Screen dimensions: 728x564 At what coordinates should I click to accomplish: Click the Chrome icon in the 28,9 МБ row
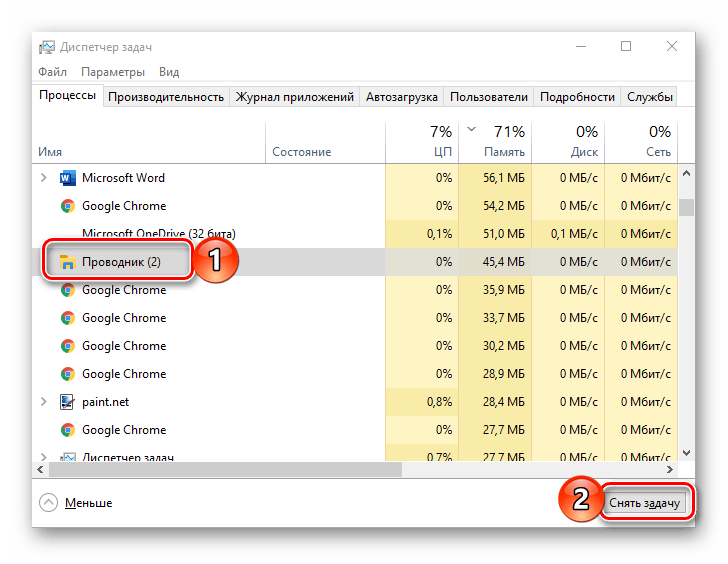68,374
